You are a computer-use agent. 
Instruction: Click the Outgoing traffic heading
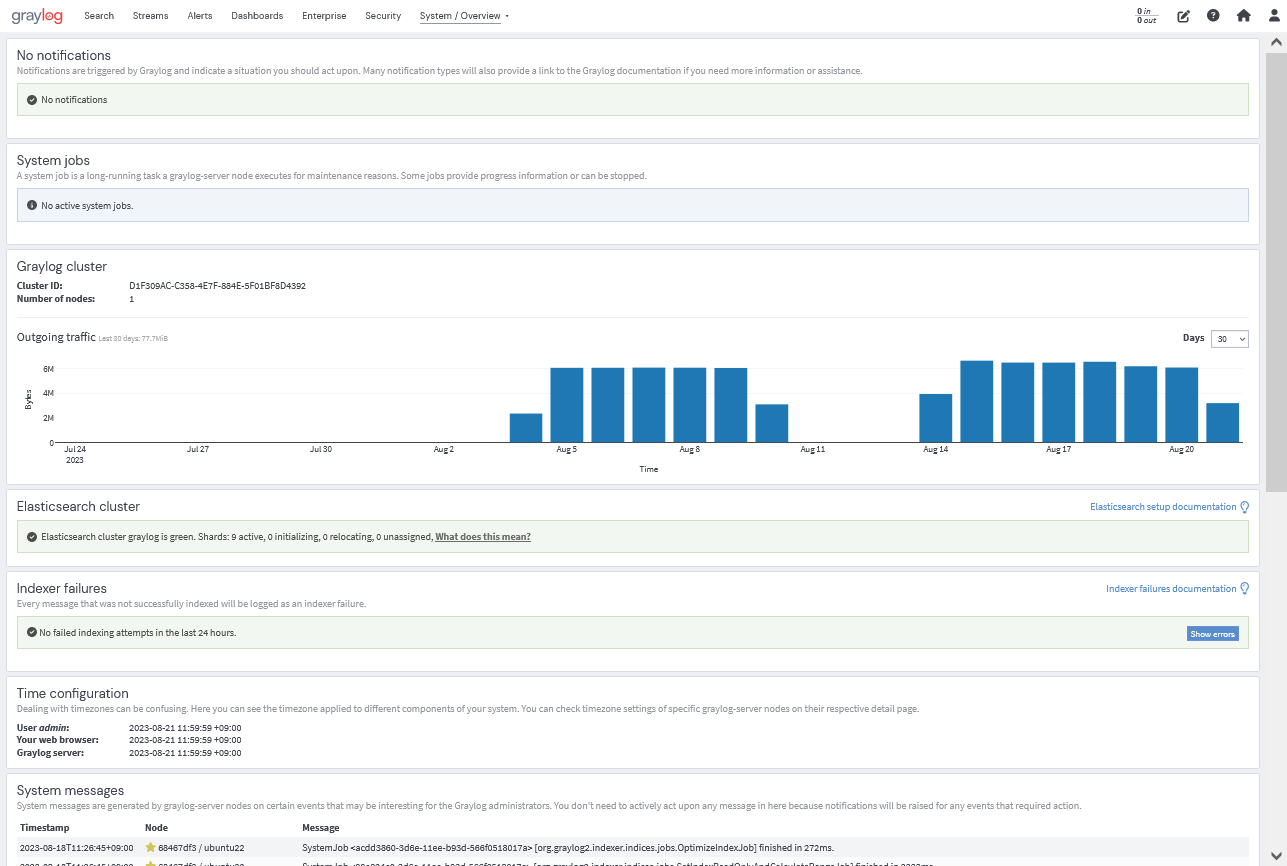pos(56,337)
